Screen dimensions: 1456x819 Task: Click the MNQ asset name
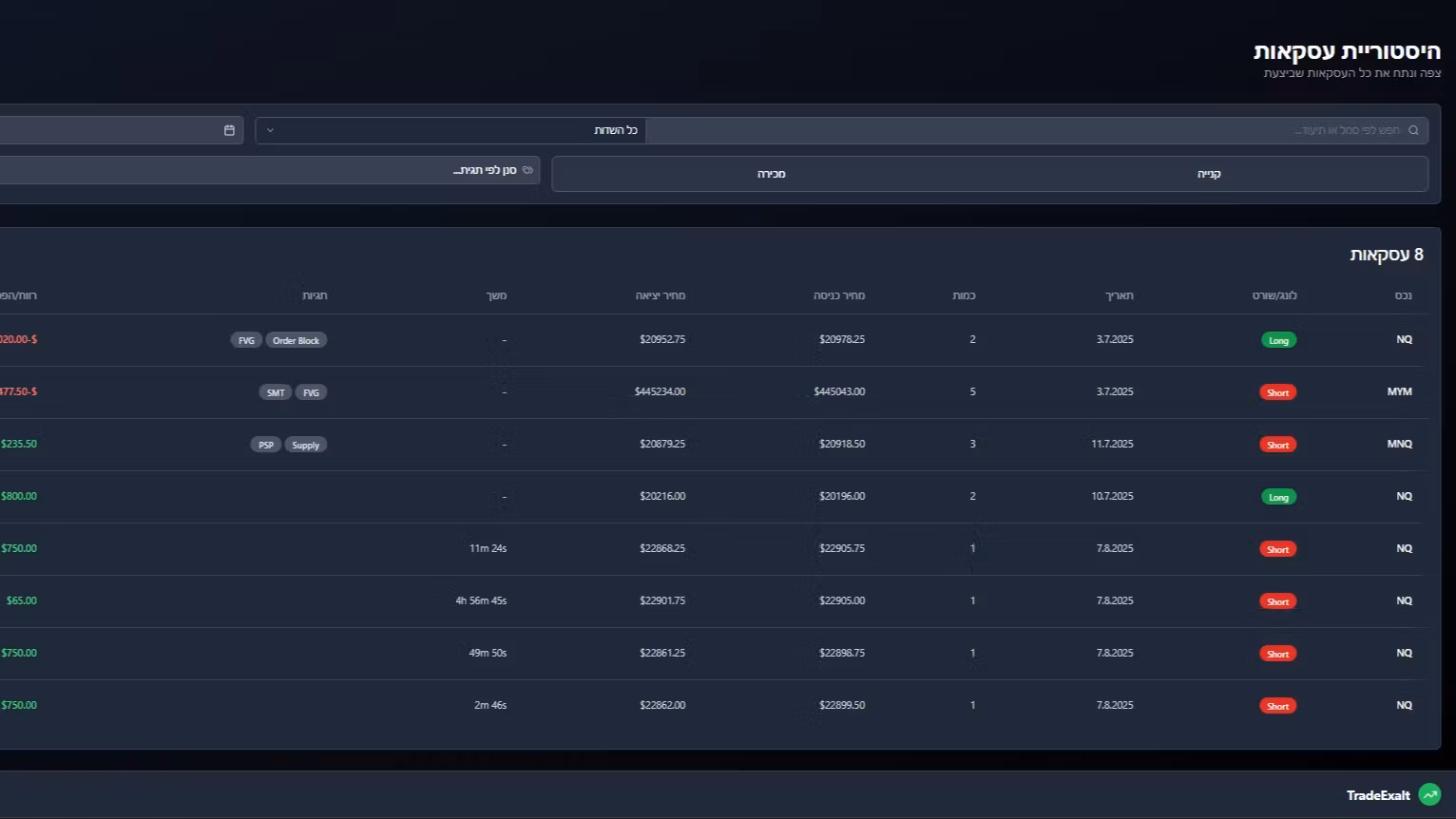click(1399, 444)
